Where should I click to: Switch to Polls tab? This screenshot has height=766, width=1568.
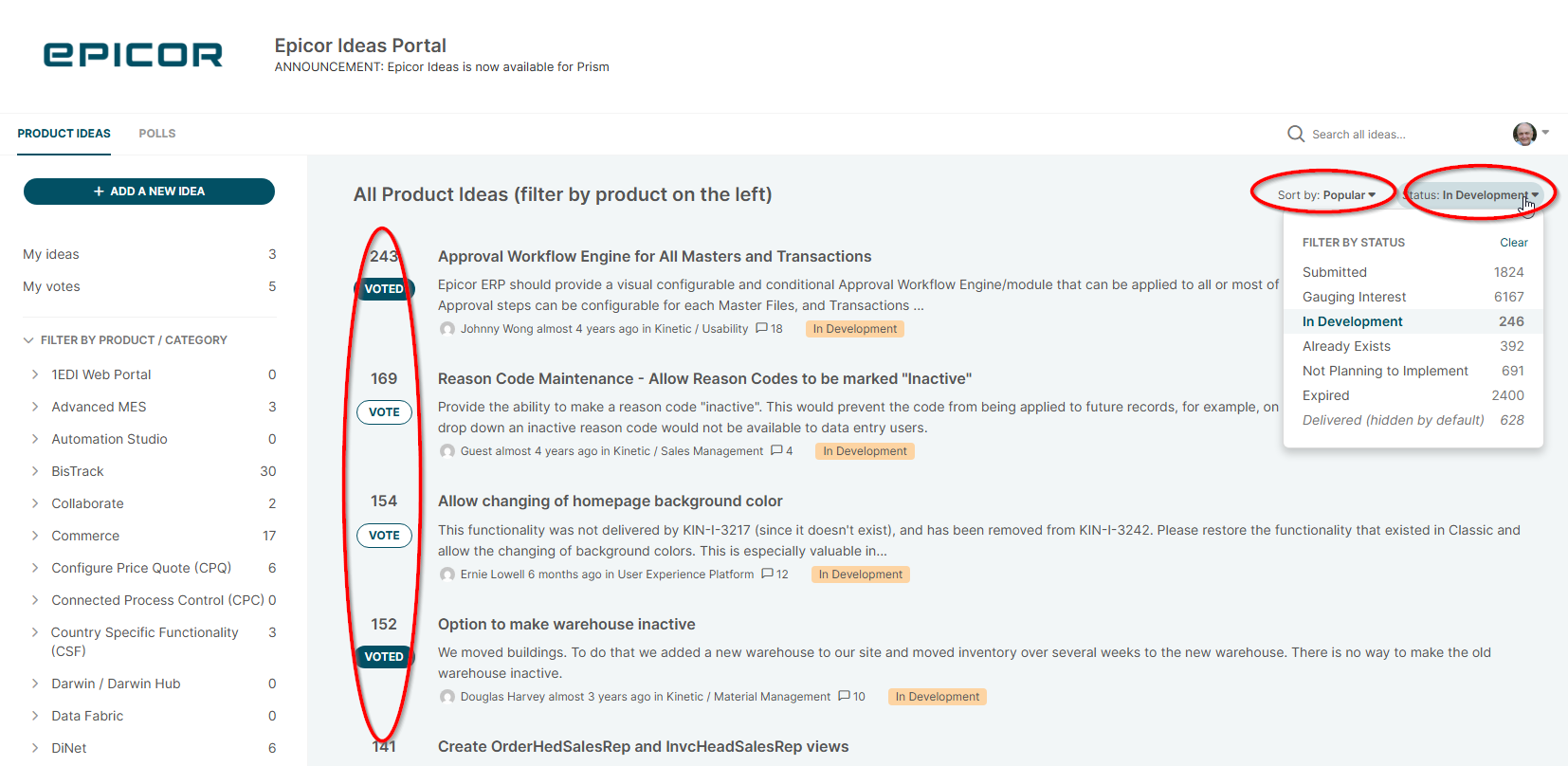click(157, 134)
